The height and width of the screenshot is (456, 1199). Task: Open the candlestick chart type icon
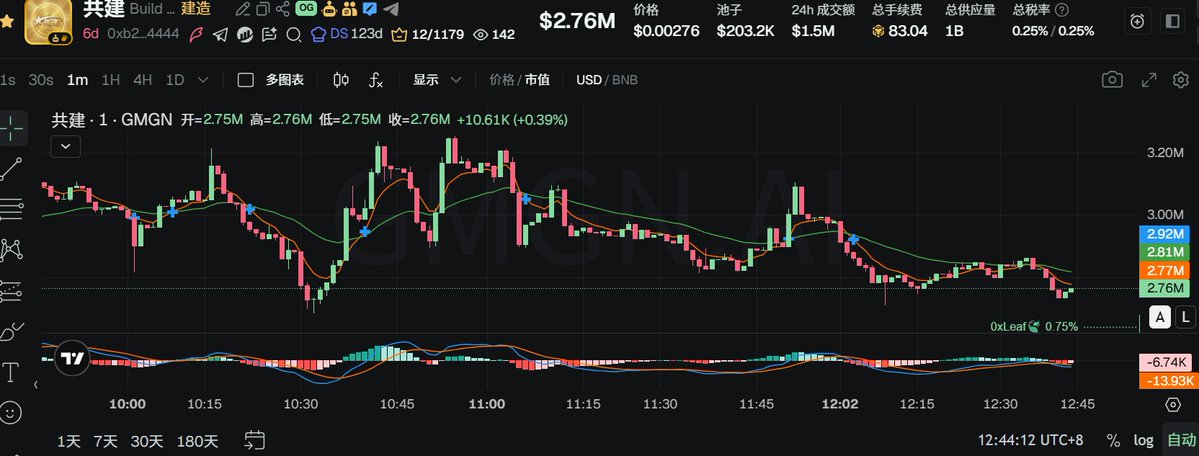[342, 80]
